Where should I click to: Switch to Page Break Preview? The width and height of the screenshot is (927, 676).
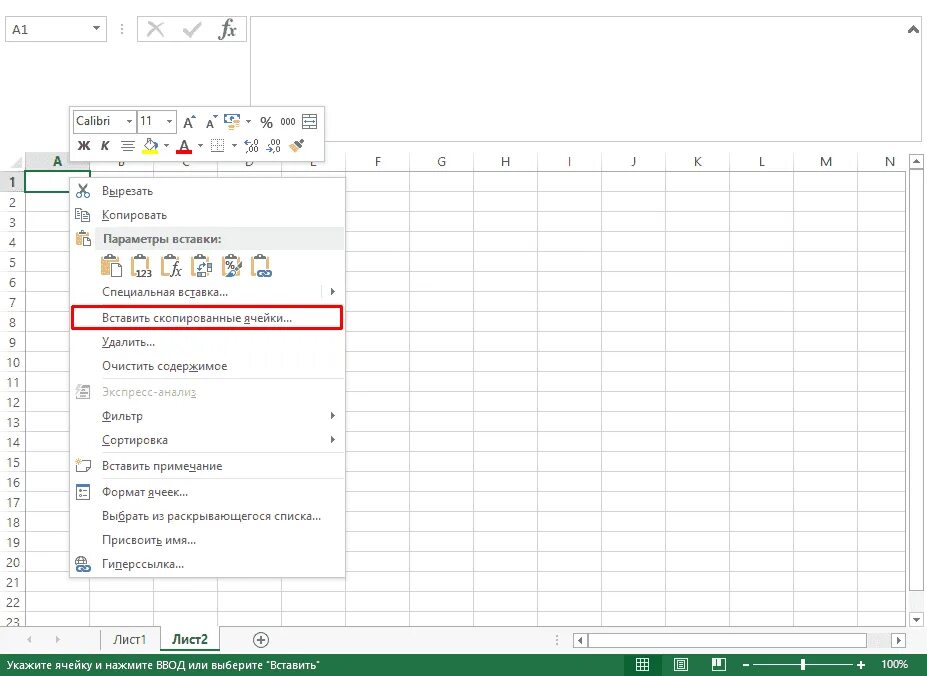[x=719, y=665]
